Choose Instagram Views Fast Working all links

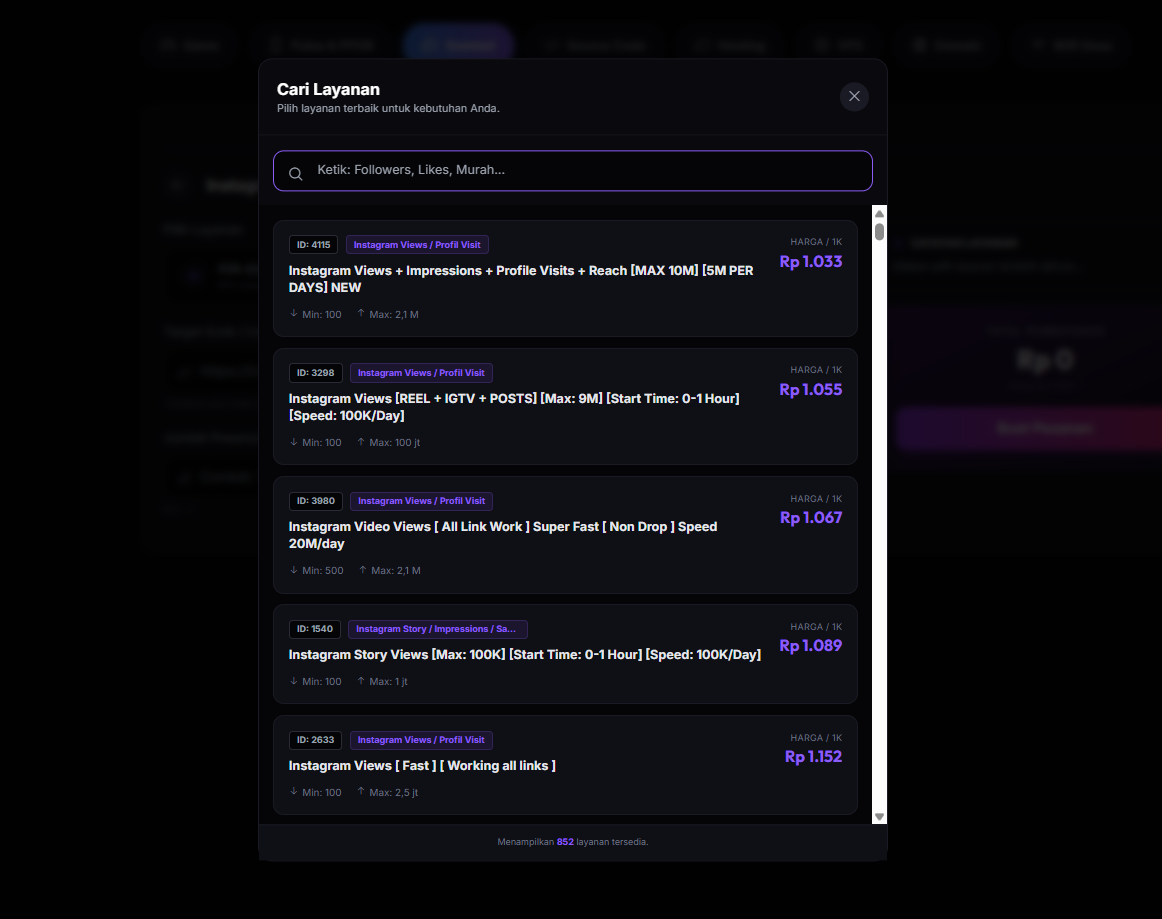[422, 766]
